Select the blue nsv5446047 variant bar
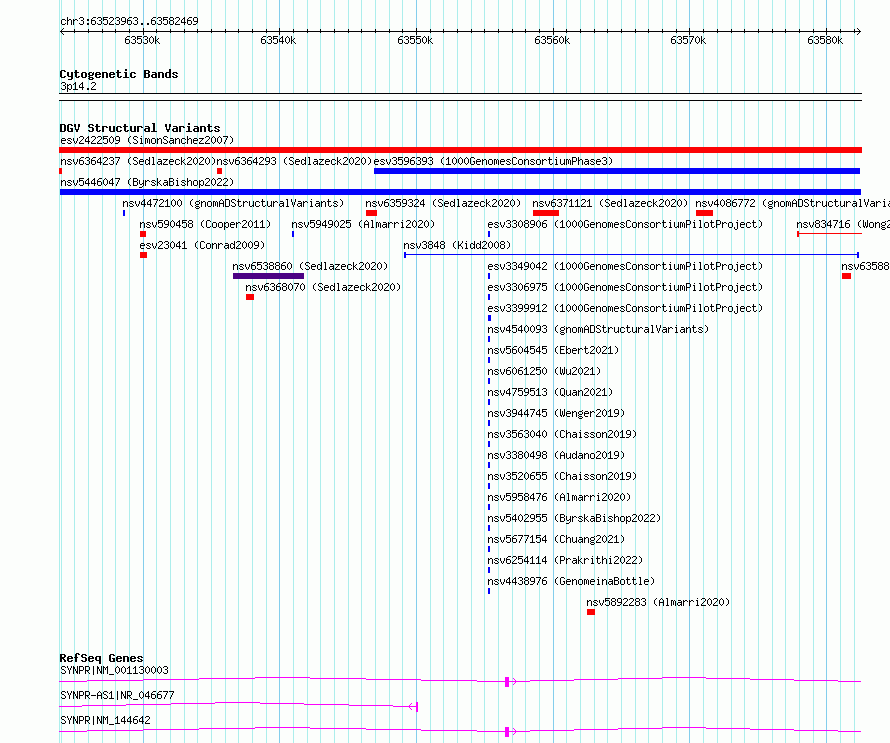The width and height of the screenshot is (890, 743). [460, 192]
